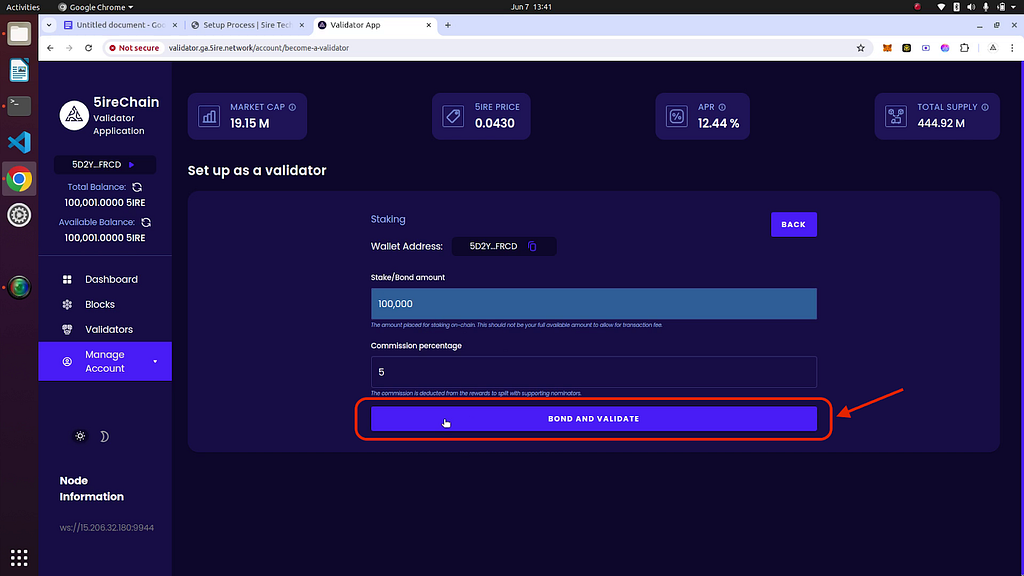Screen dimensions: 1024x576
Task: Open a new Chrome tab
Action: (448, 25)
